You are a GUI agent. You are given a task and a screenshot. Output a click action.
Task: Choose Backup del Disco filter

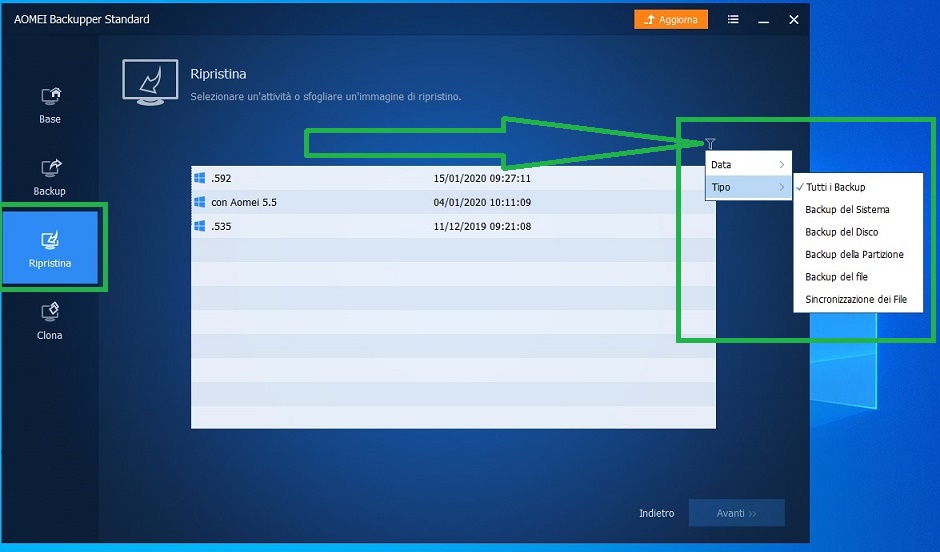coord(858,232)
